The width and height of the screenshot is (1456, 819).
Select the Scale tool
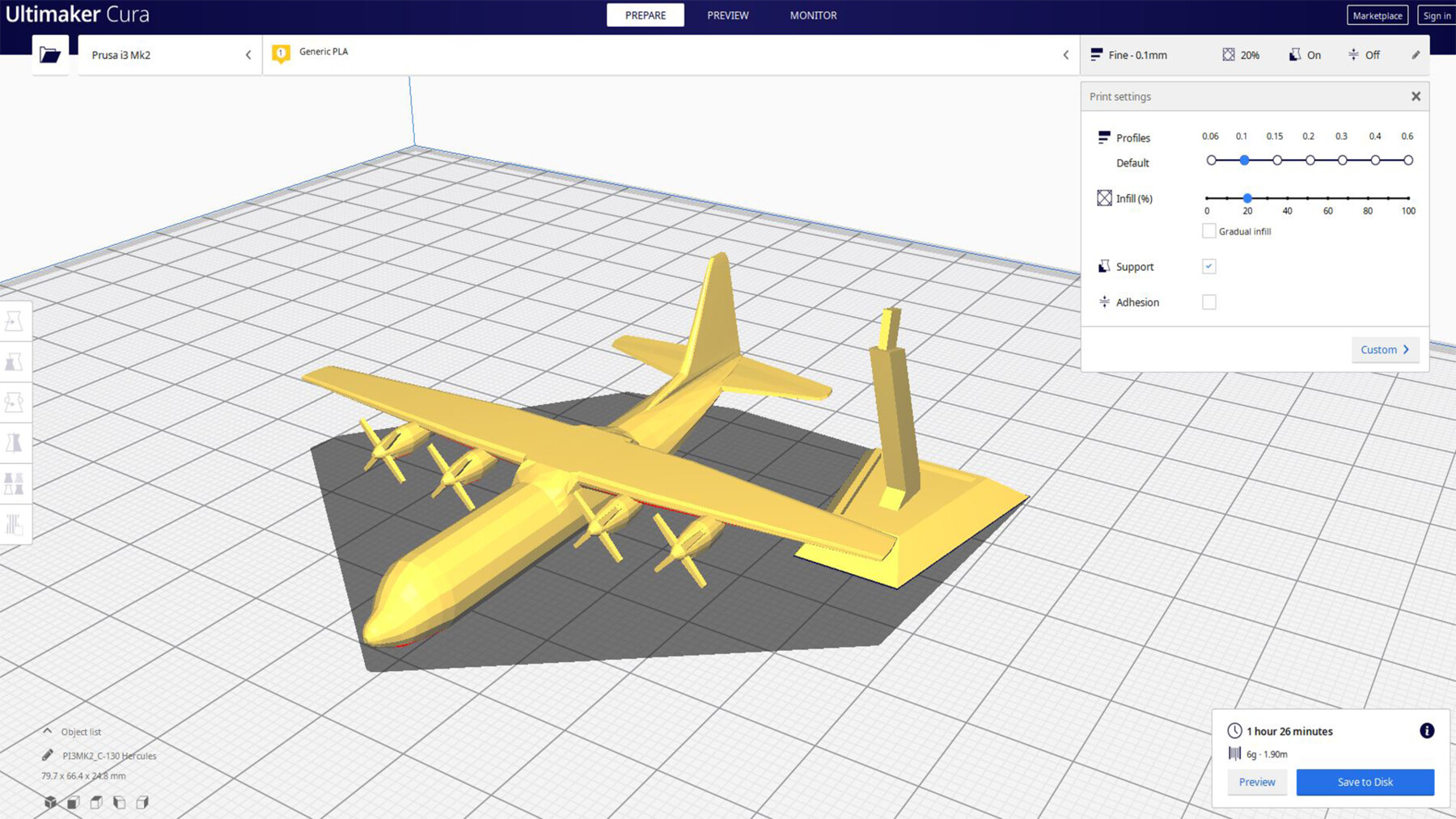click(x=15, y=361)
